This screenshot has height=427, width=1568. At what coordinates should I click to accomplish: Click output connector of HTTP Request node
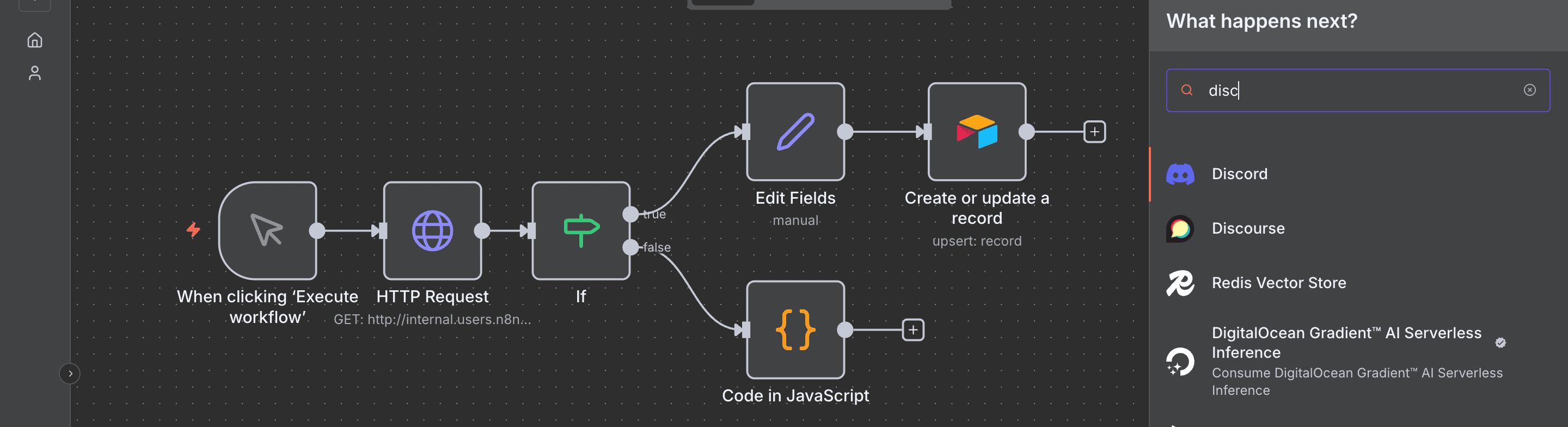482,230
